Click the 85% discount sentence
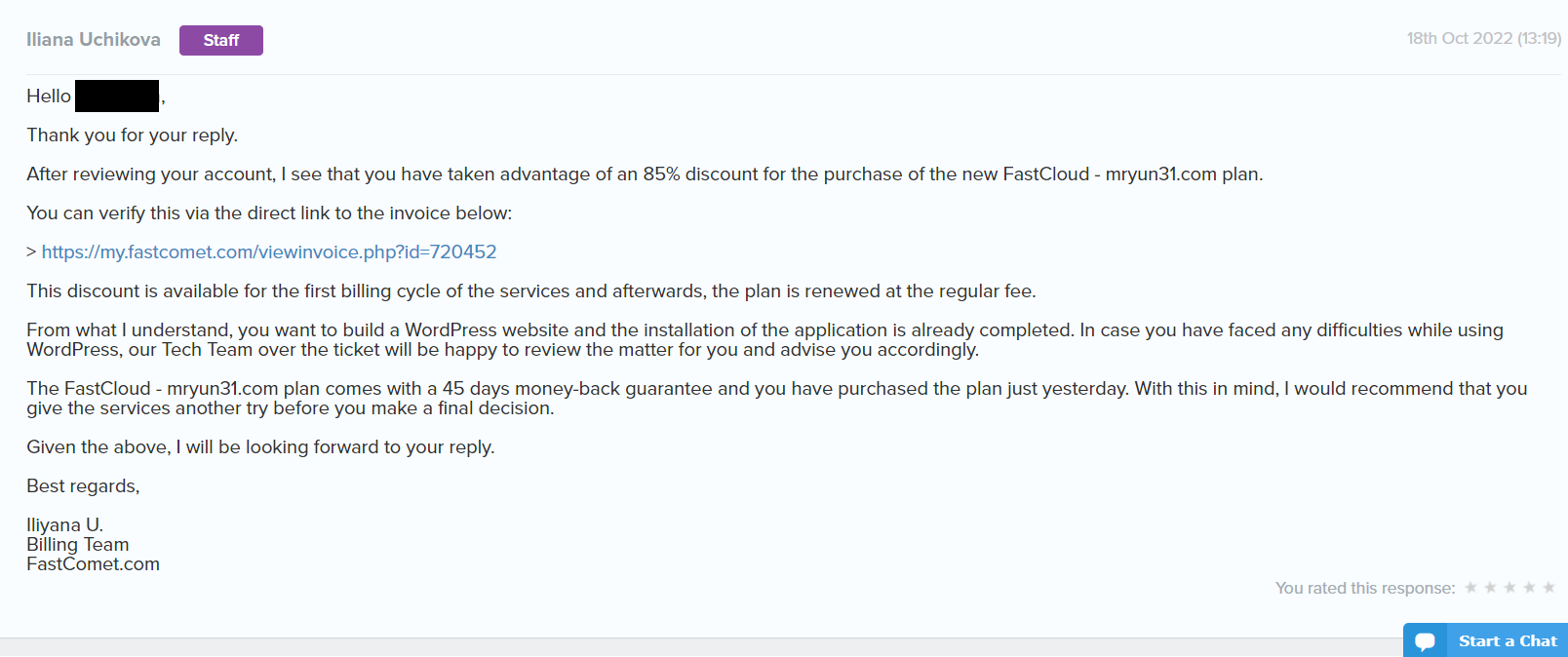This screenshot has height=657, width=1568. point(644,174)
